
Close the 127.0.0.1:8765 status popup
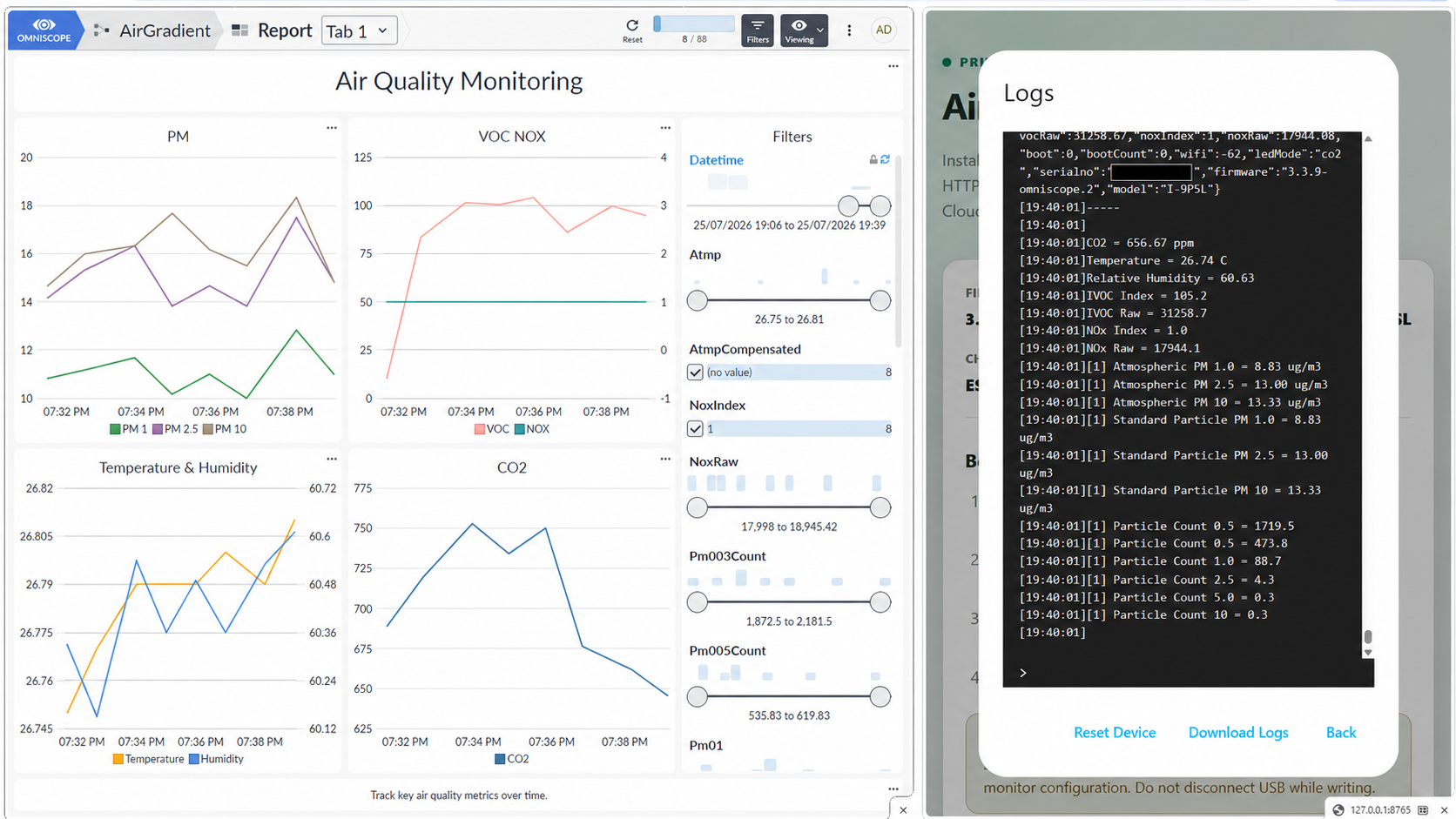point(1443,810)
